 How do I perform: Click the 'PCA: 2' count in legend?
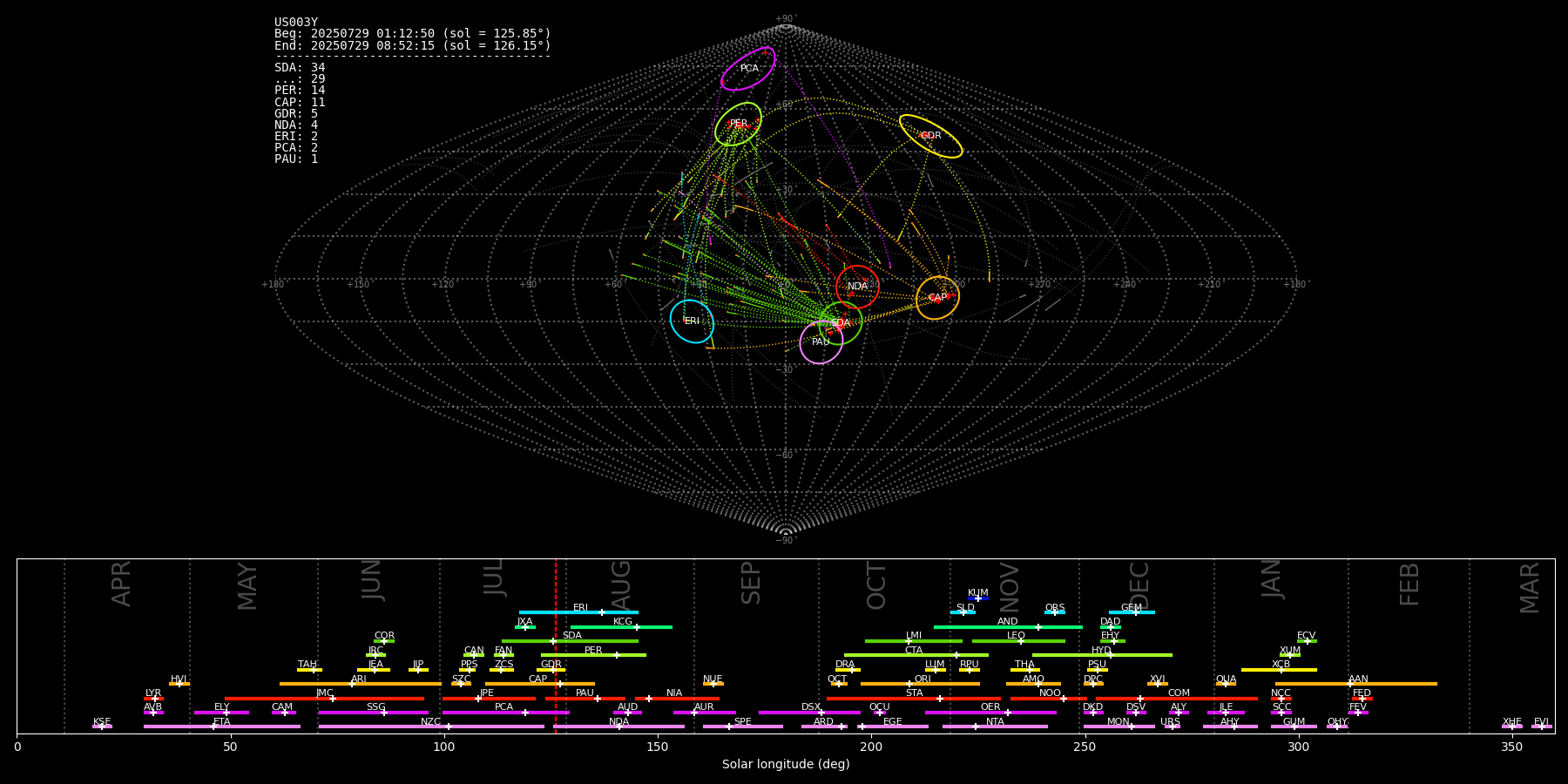tap(296, 148)
